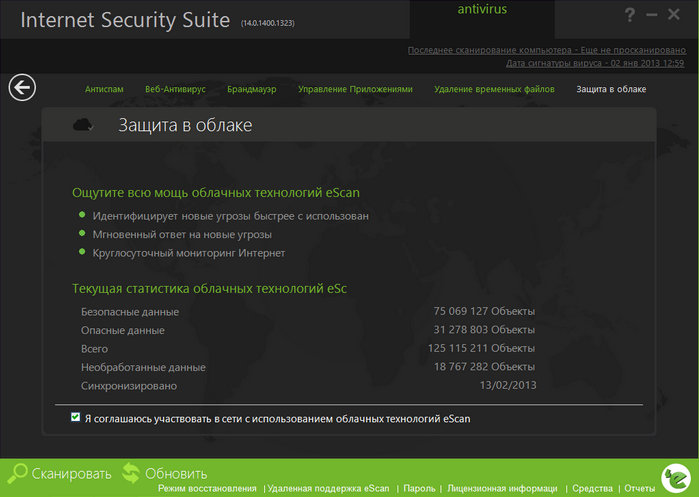Go back using the circled arrow icon
The image size is (699, 497).
point(22,87)
